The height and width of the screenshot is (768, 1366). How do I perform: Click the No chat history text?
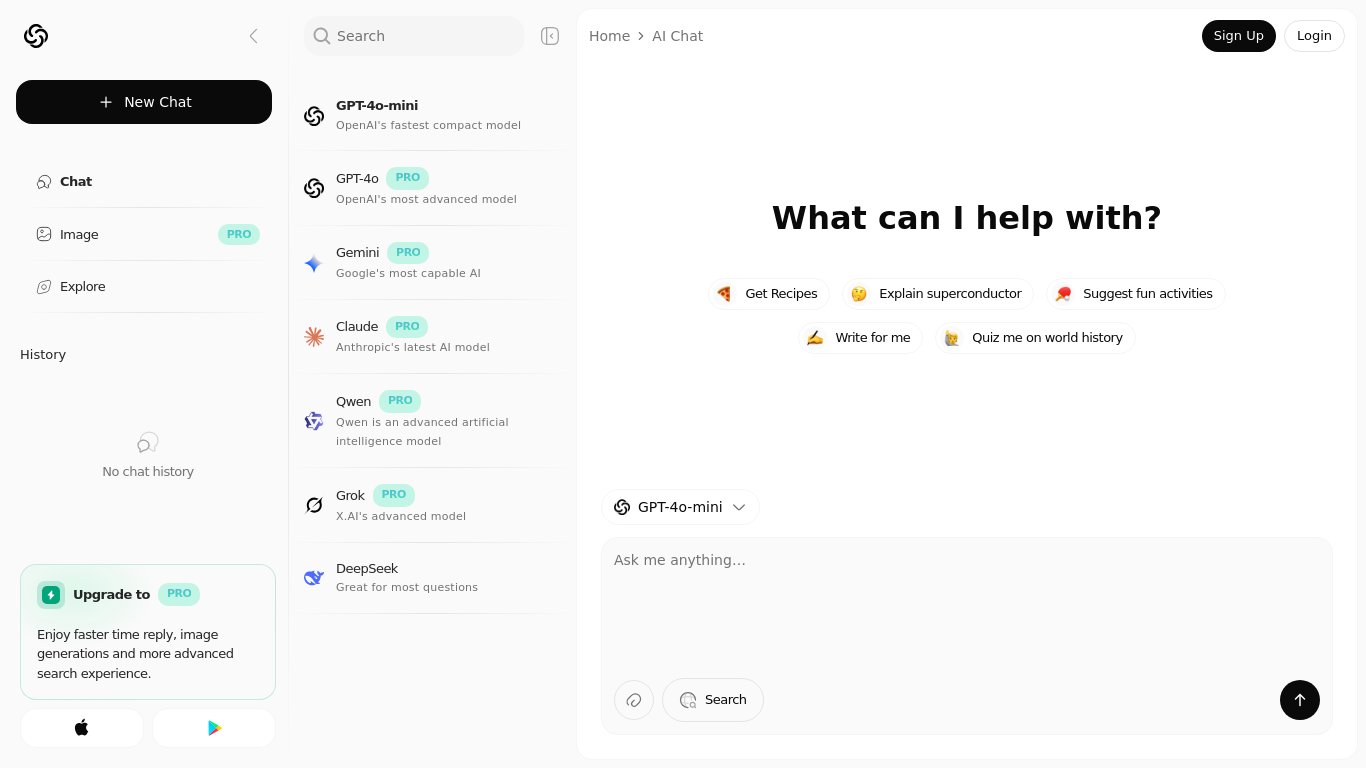(x=148, y=472)
